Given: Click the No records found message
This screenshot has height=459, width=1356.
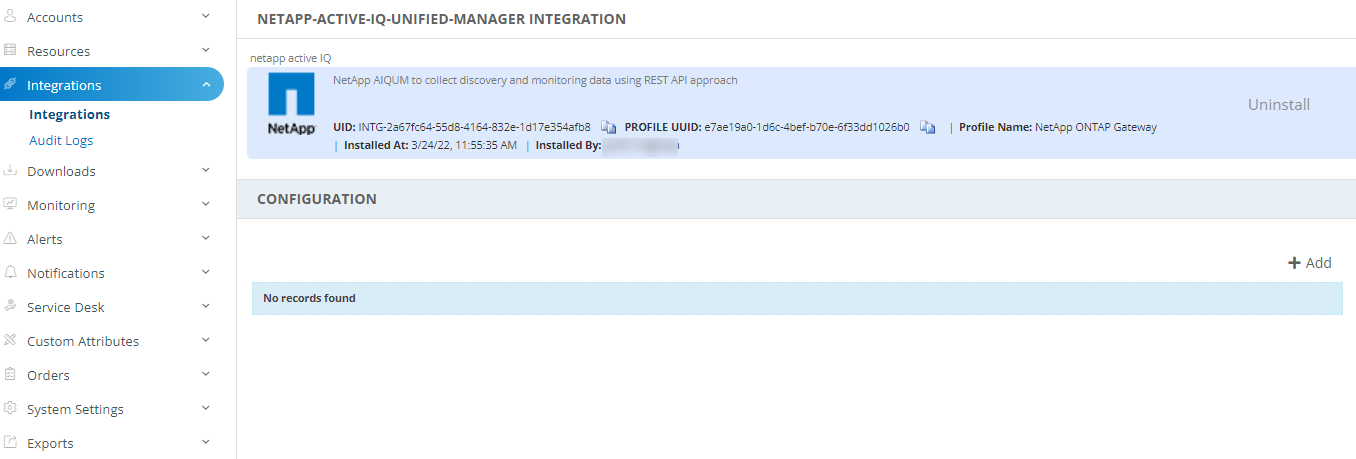Looking at the screenshot, I should (309, 298).
